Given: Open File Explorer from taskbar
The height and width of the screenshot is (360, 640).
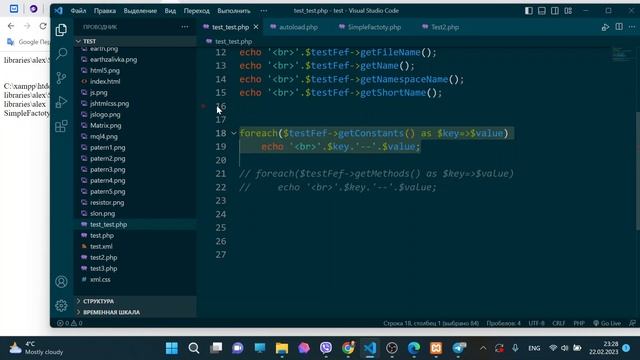Looking at the screenshot, I should pos(282,348).
